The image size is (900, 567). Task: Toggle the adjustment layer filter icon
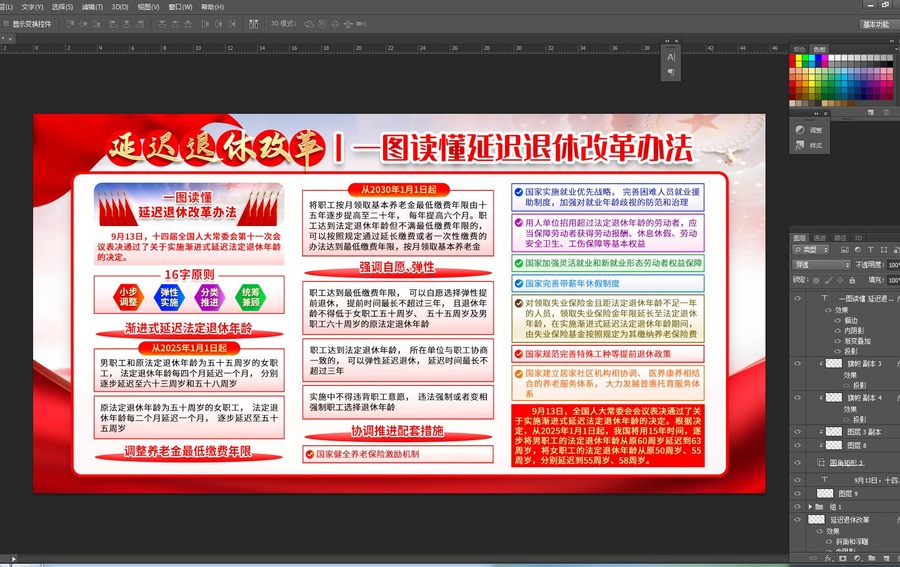858,250
